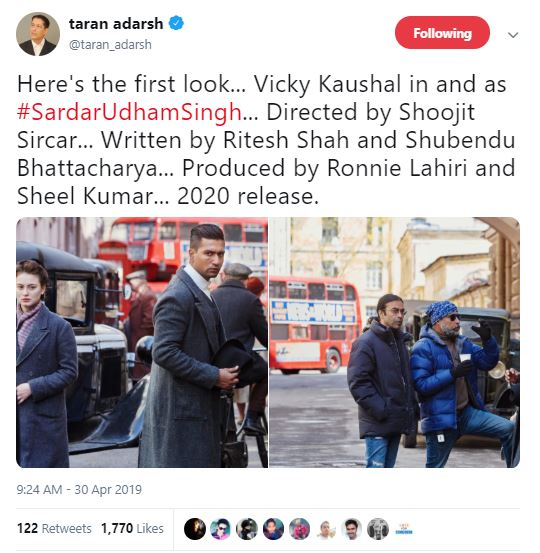This screenshot has width=540, height=553.
Task: Click the eighth grayscale liker avatar
Action: pos(378,529)
